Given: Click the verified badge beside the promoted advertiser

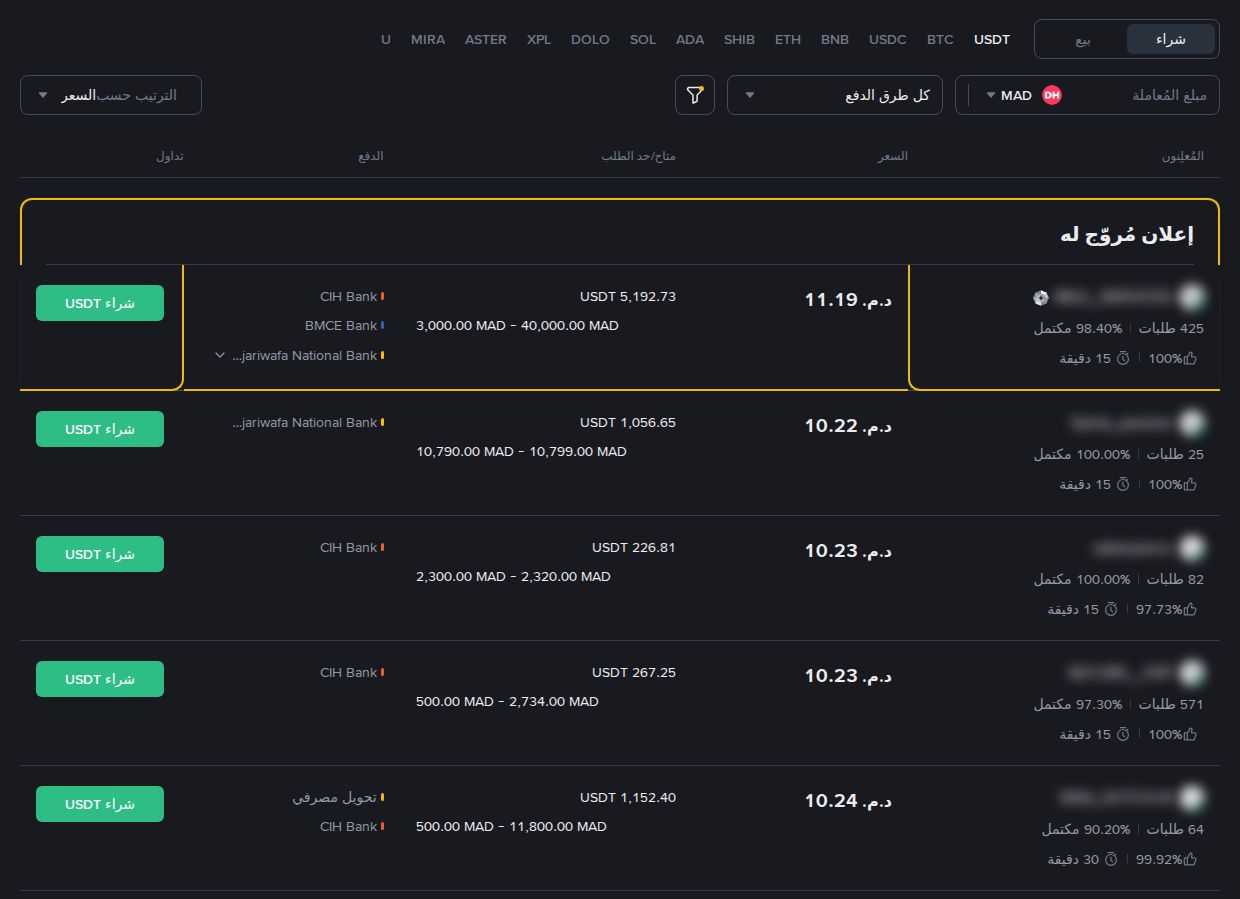Looking at the screenshot, I should [1041, 297].
